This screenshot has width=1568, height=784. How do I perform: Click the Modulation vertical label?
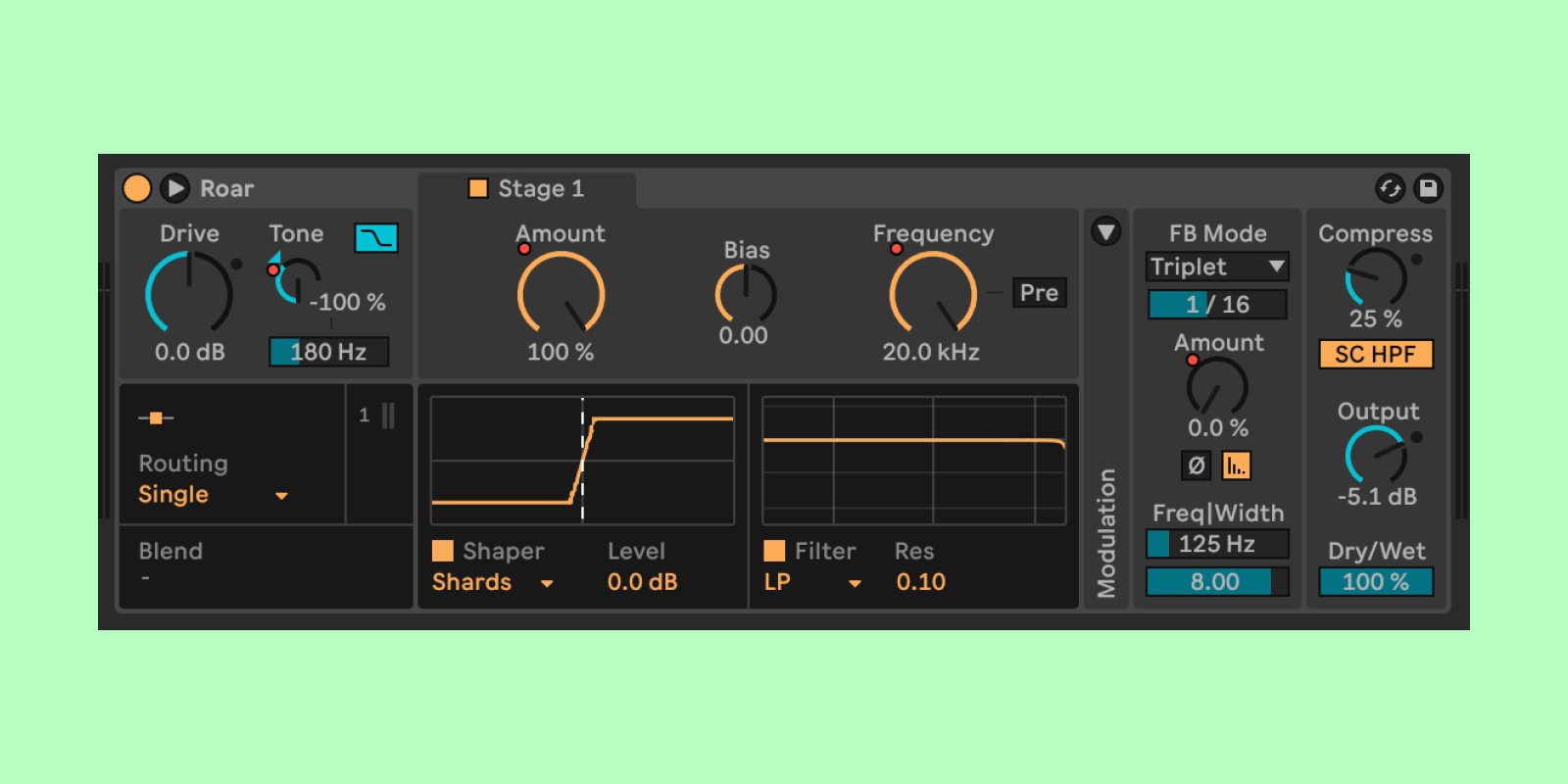tap(1106, 532)
